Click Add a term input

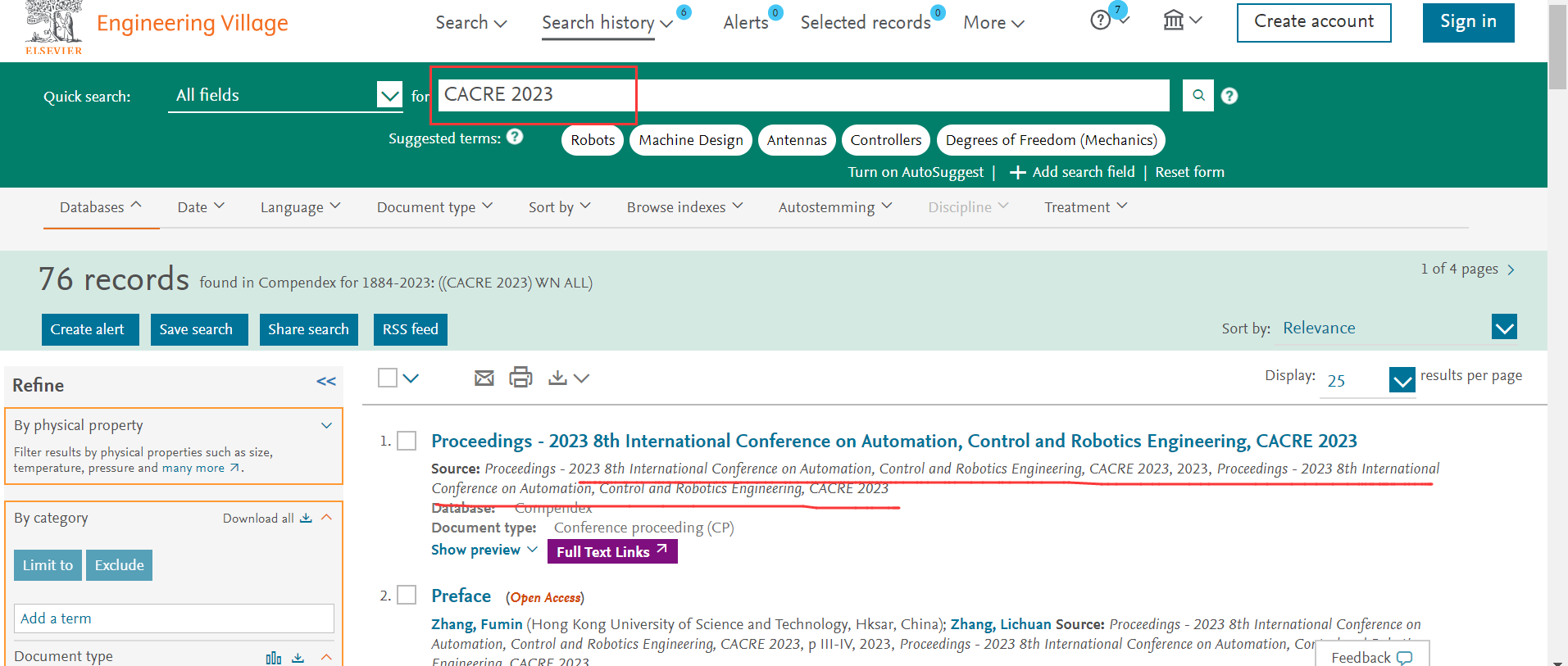(x=174, y=618)
